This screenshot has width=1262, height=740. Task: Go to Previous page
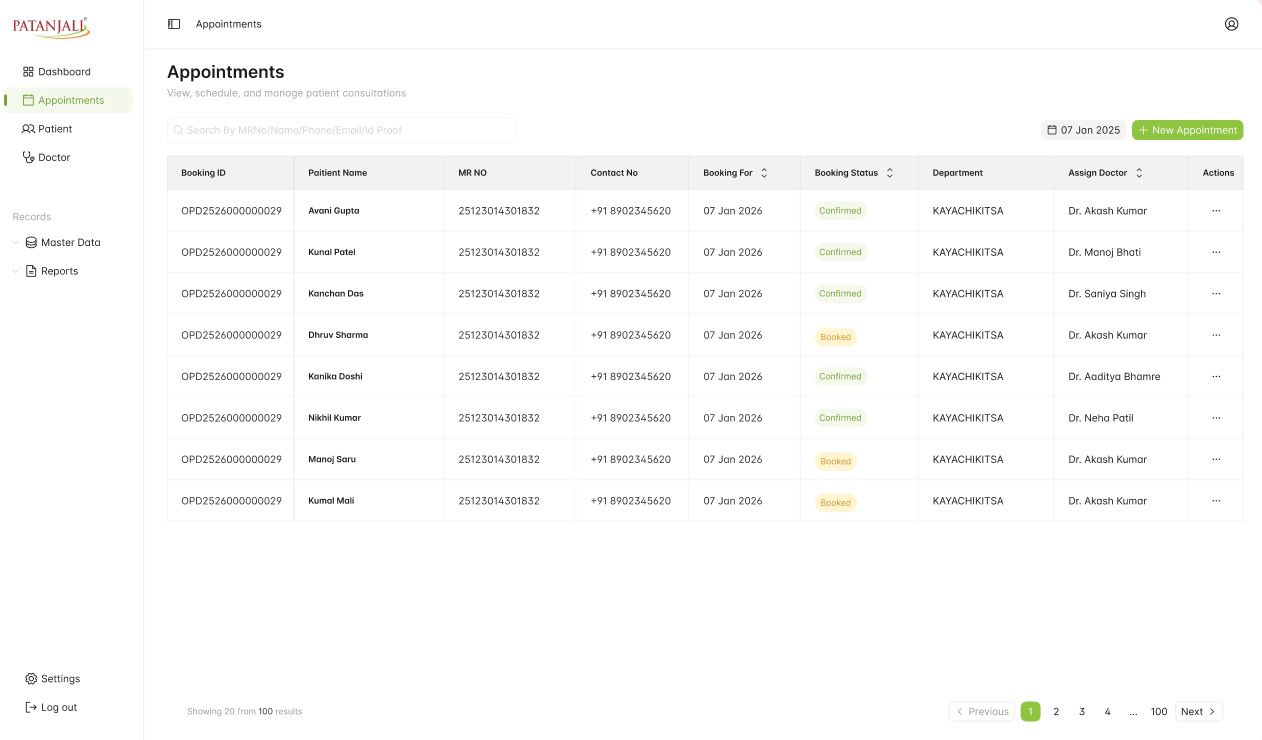(981, 712)
